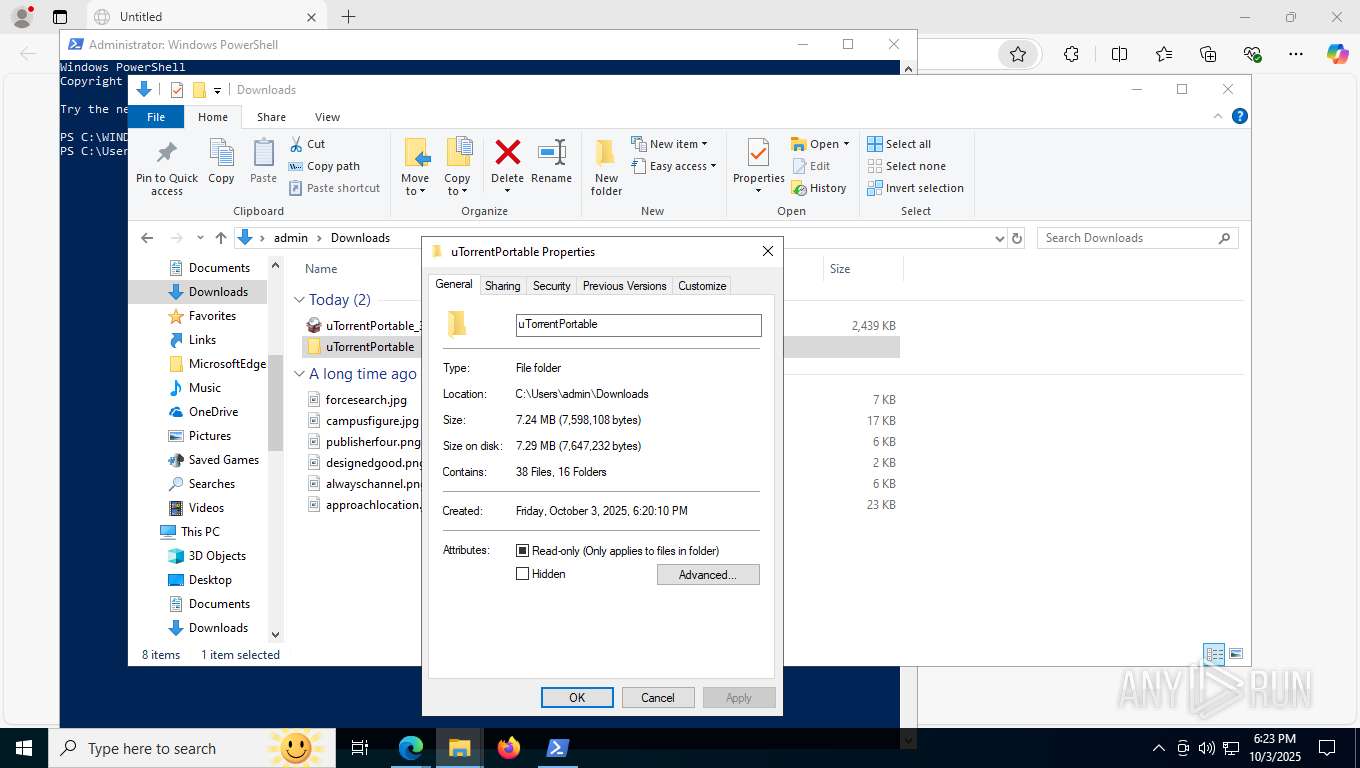The height and width of the screenshot is (768, 1360).
Task: Open Firefox from taskbar
Action: pyautogui.click(x=509, y=748)
